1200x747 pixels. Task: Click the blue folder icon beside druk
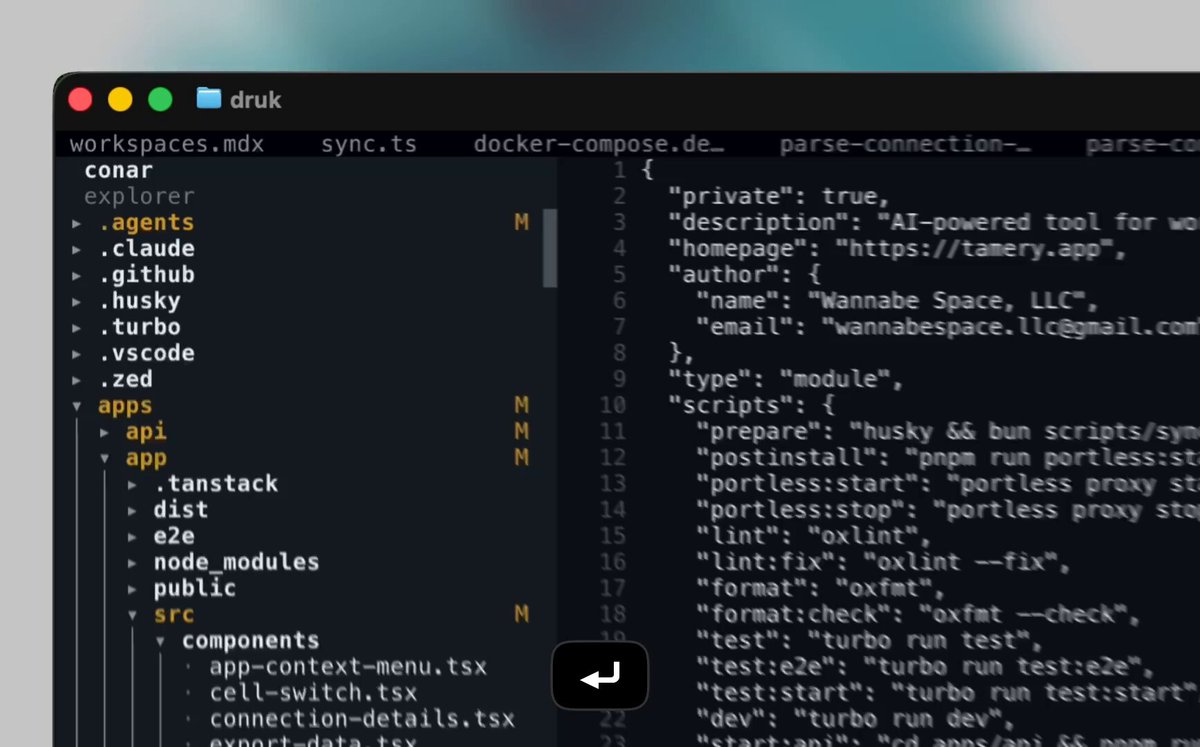coord(209,98)
